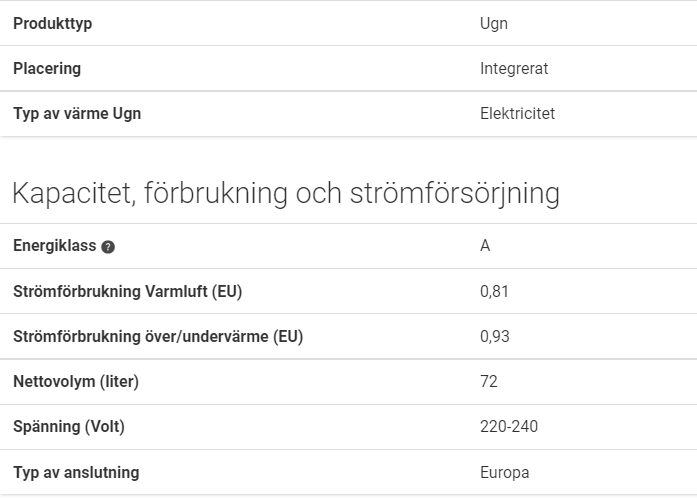Select the Energiklass label text
697x502 pixels.
[55, 245]
